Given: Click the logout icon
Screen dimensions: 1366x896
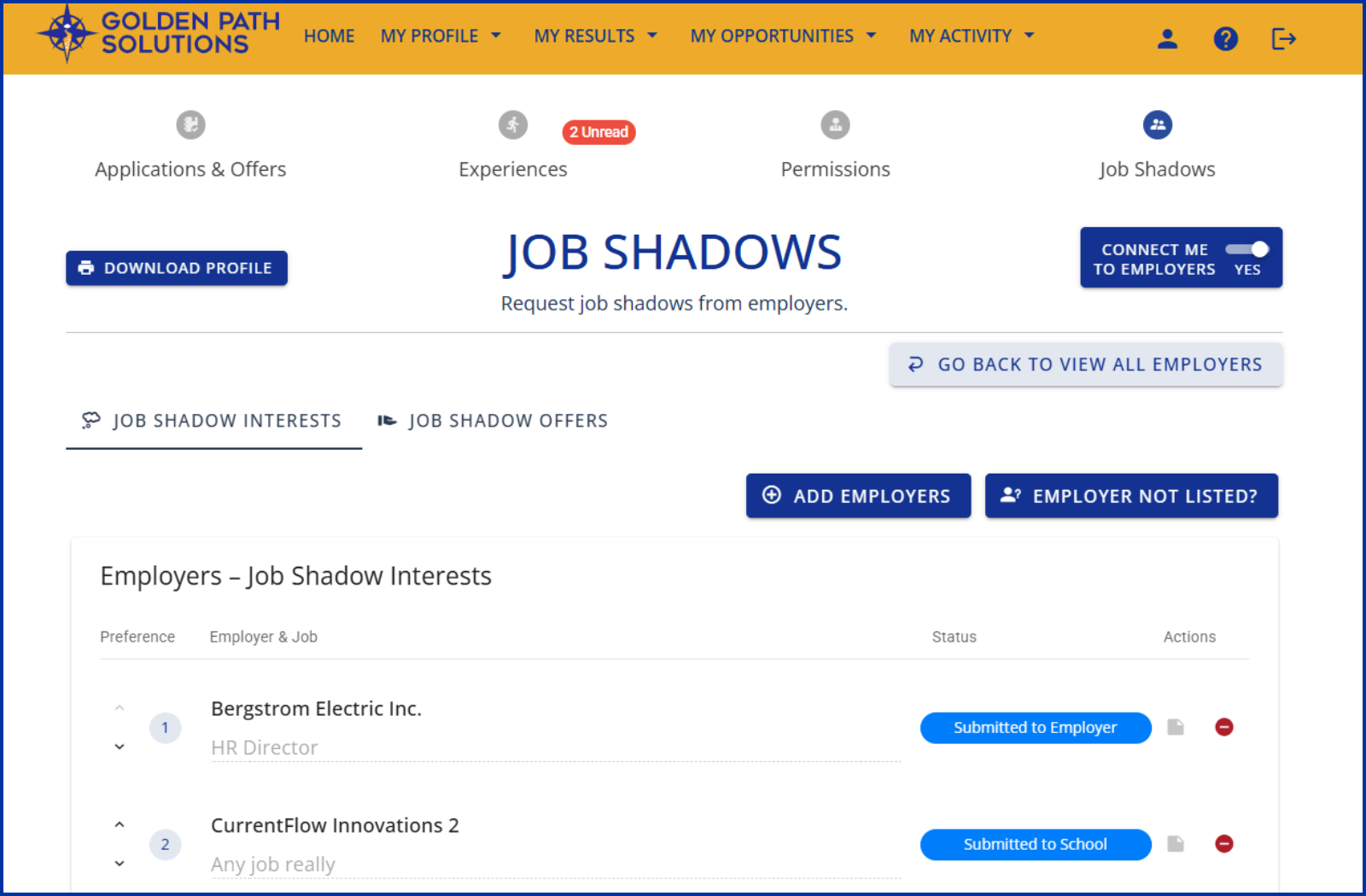Looking at the screenshot, I should (x=1283, y=38).
